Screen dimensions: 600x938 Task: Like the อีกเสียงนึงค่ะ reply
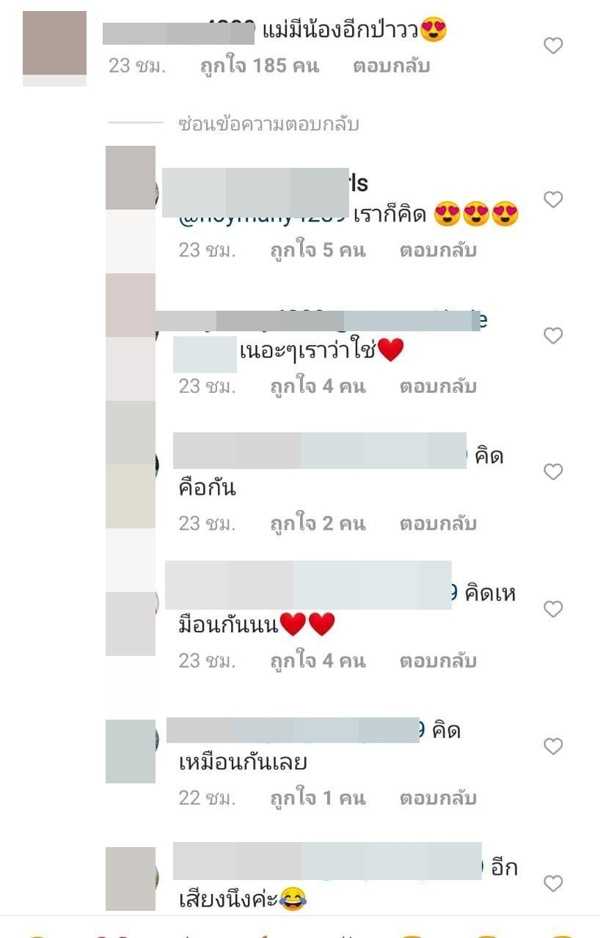click(553, 882)
